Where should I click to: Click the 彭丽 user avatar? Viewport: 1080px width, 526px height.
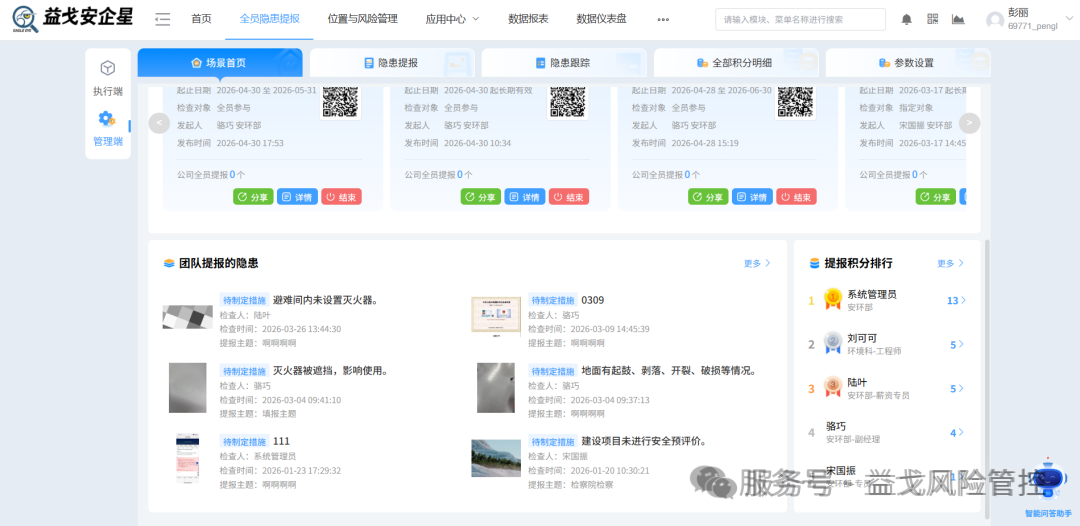coord(995,20)
